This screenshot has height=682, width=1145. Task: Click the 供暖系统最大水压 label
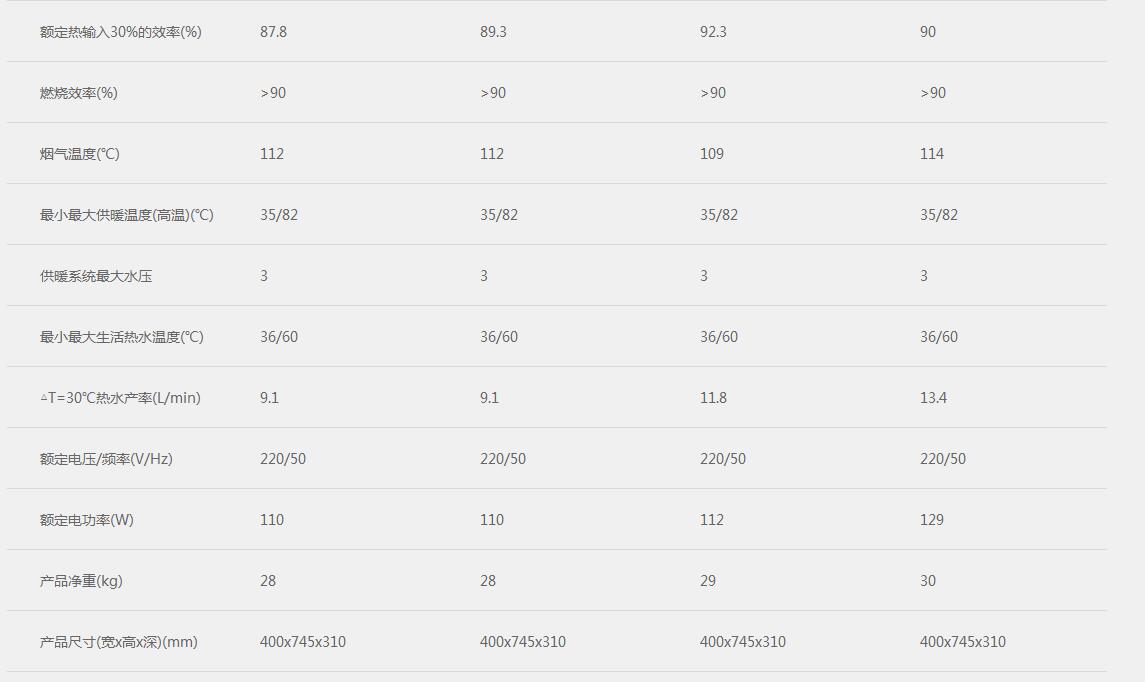[x=96, y=276]
